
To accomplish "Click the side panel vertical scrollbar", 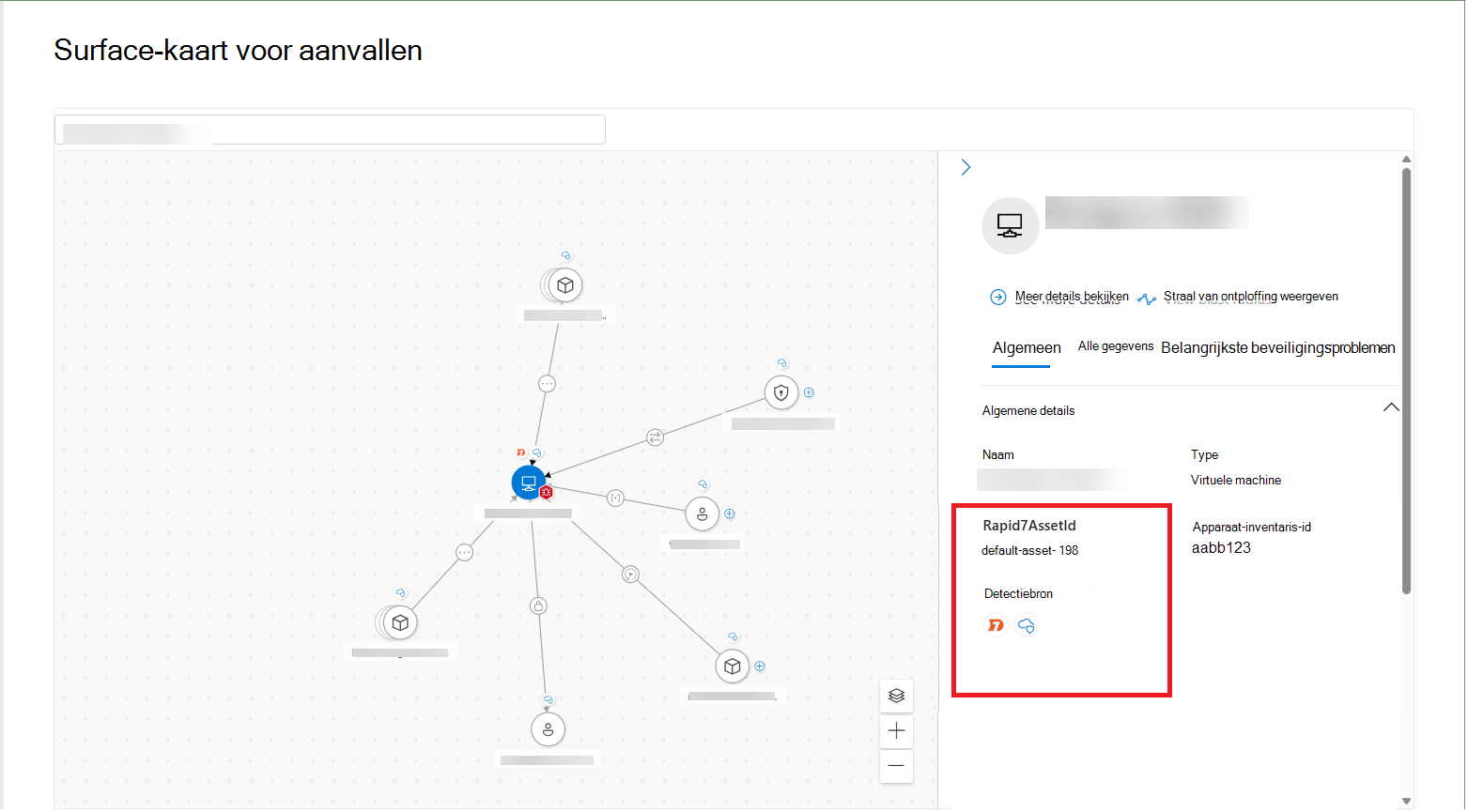I will (x=1406, y=380).
